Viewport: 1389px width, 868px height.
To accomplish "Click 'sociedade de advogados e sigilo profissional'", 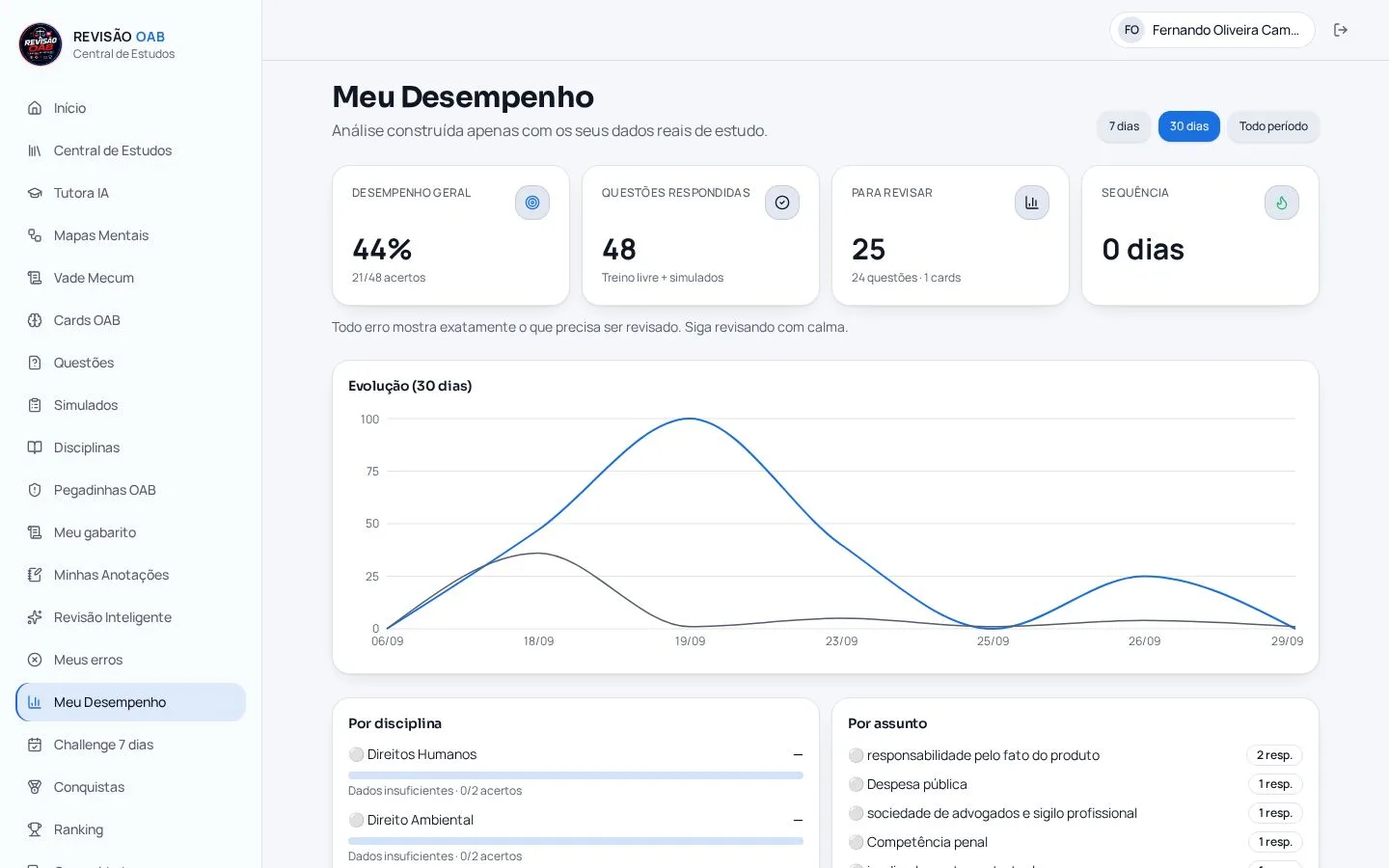I will 1002,813.
